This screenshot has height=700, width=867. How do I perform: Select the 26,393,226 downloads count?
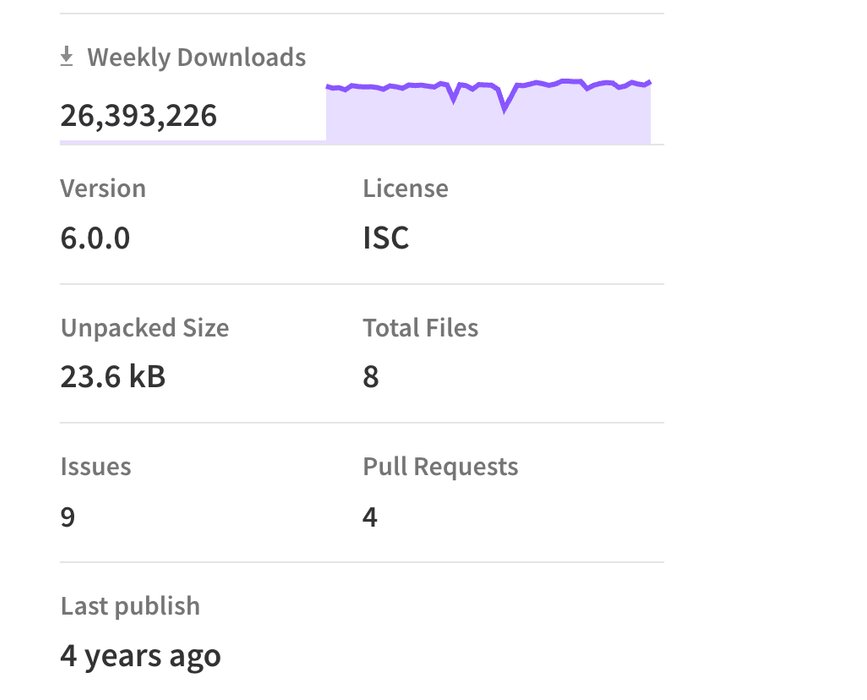tap(138, 116)
